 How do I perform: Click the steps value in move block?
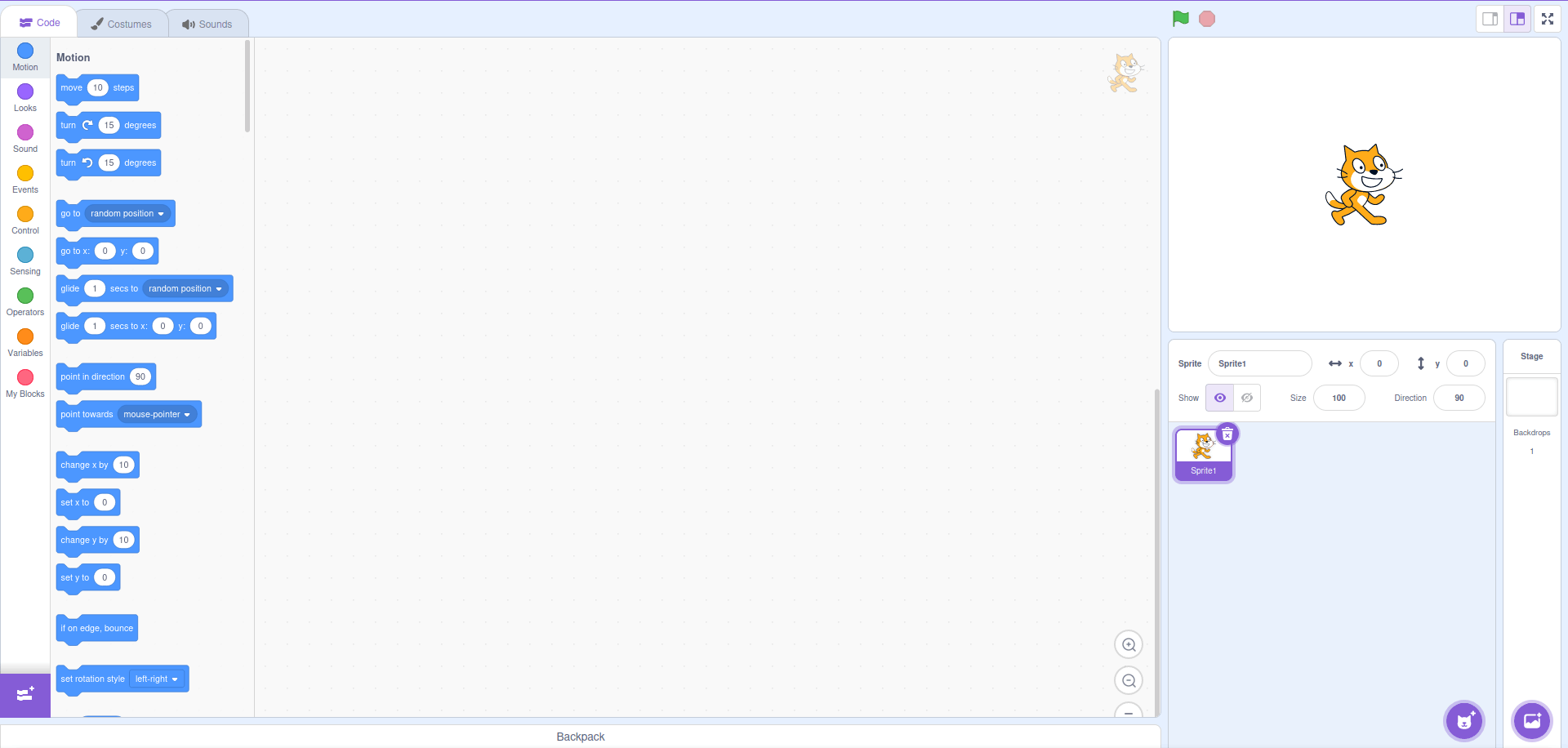pyautogui.click(x=98, y=87)
